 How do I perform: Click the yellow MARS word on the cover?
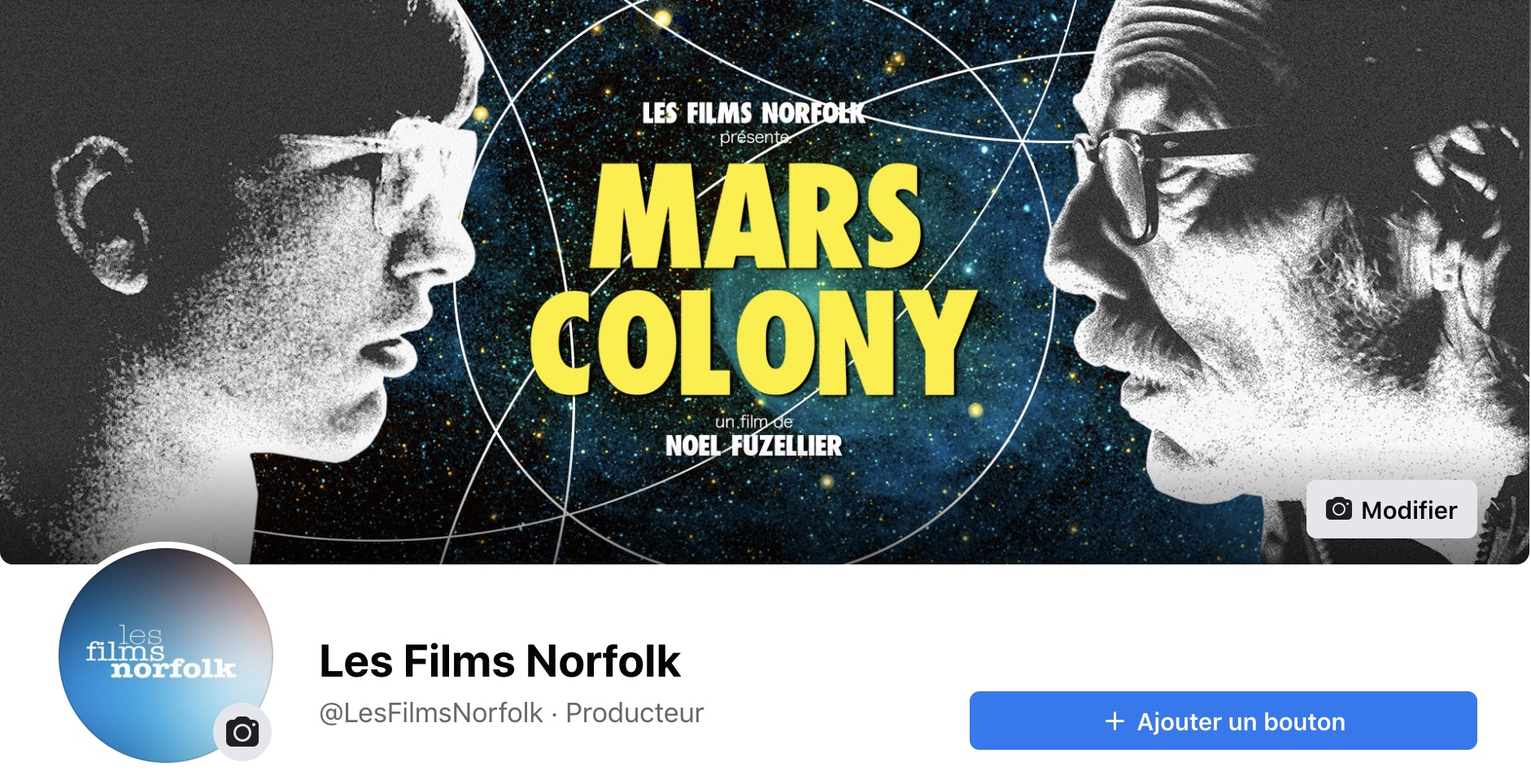pos(756,216)
